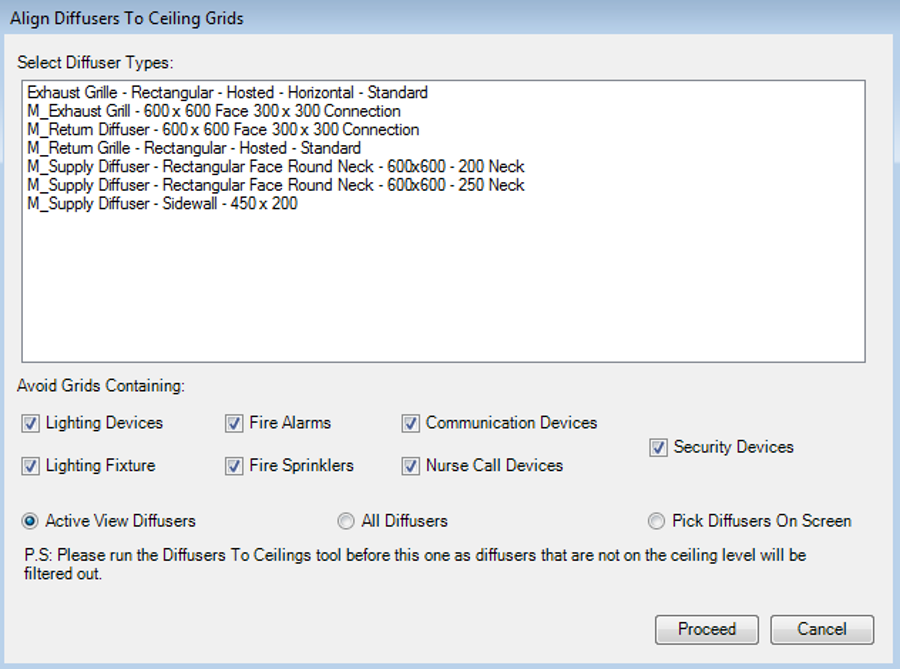Click the Proceed button
Image resolution: width=900 pixels, height=669 pixels.
[x=707, y=629]
